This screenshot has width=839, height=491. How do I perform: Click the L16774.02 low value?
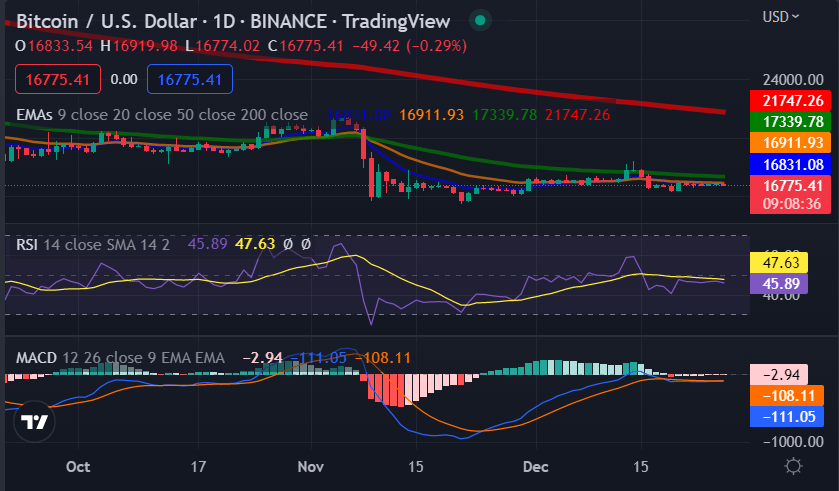point(223,45)
